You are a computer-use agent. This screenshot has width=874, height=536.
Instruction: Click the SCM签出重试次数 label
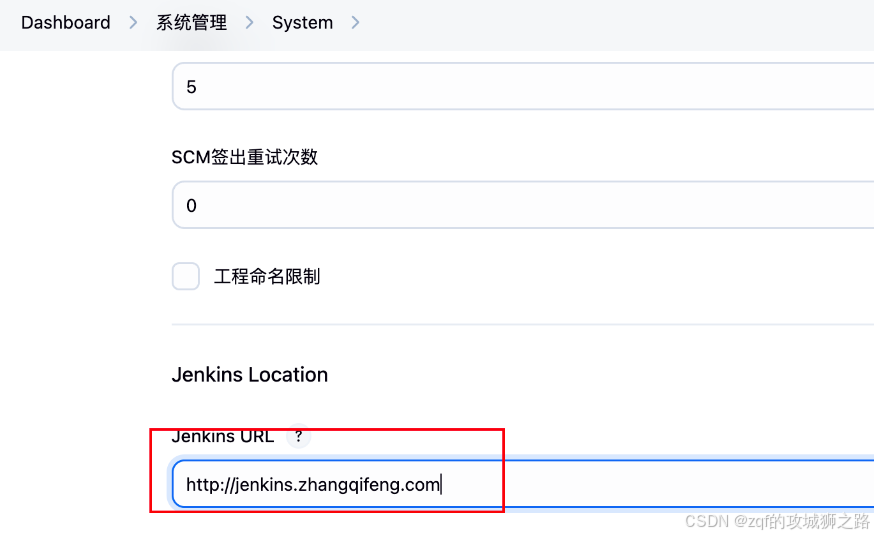coord(245,157)
